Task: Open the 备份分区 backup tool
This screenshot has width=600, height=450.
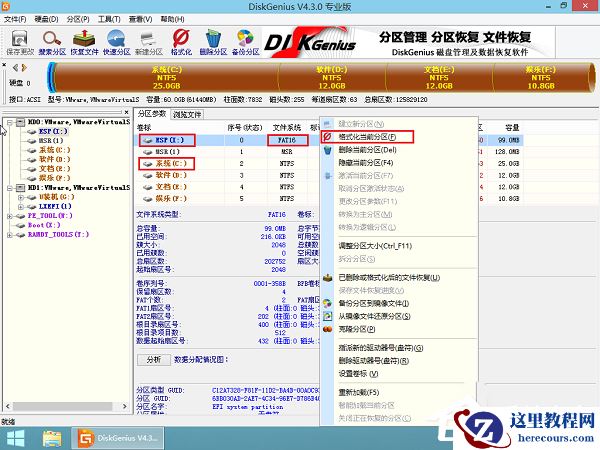Action: 245,42
